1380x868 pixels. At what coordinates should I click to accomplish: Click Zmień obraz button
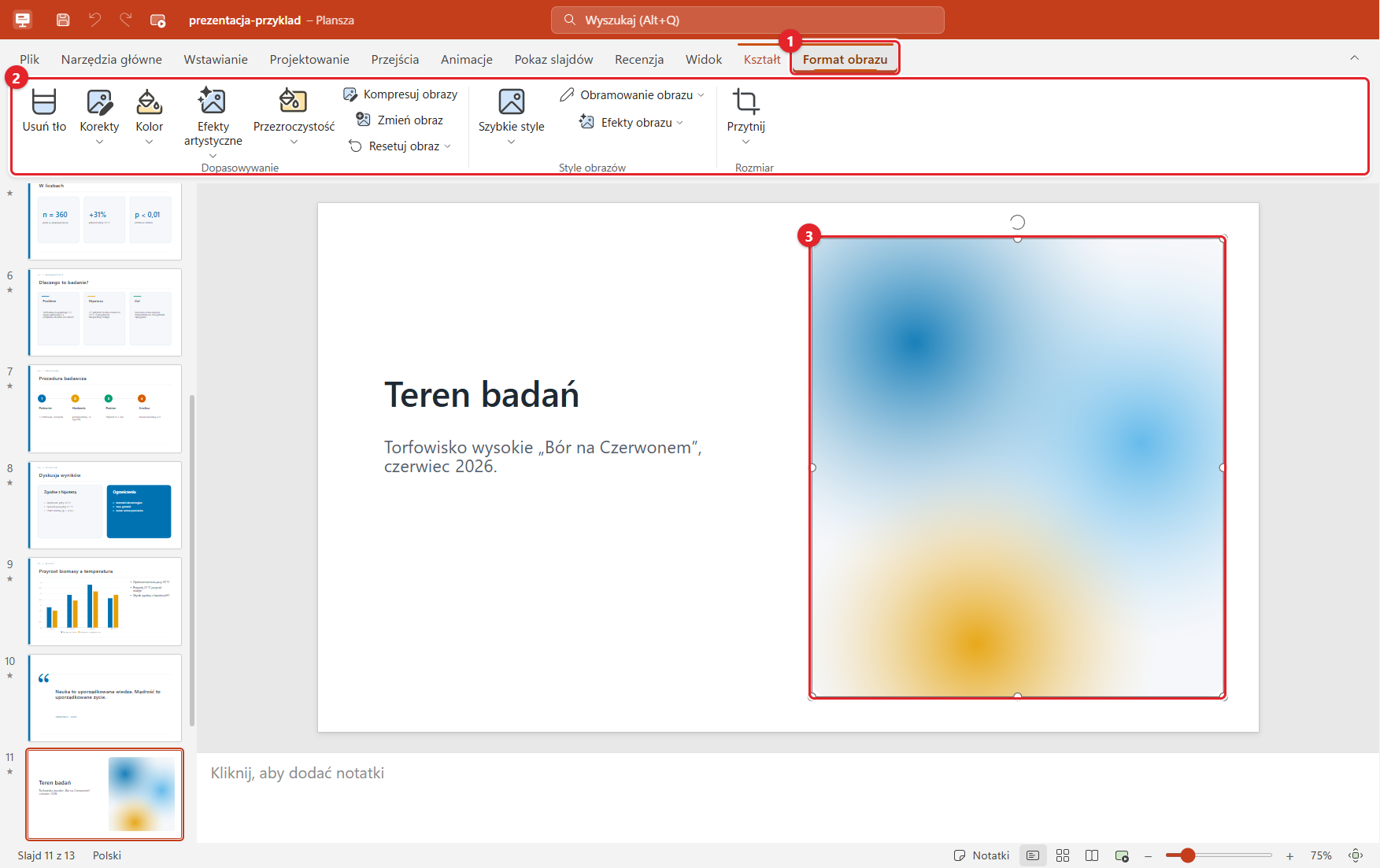[400, 120]
